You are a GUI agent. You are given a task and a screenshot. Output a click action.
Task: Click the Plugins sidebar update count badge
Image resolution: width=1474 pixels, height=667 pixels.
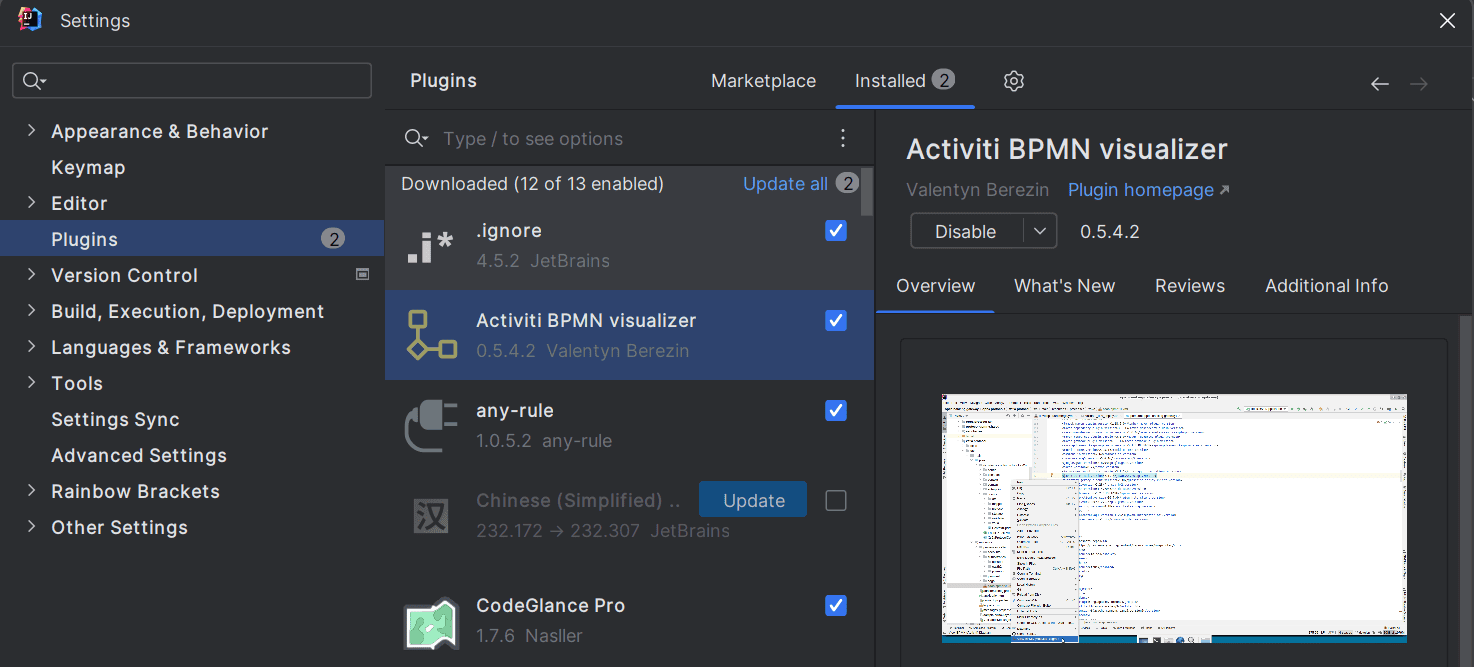click(333, 239)
